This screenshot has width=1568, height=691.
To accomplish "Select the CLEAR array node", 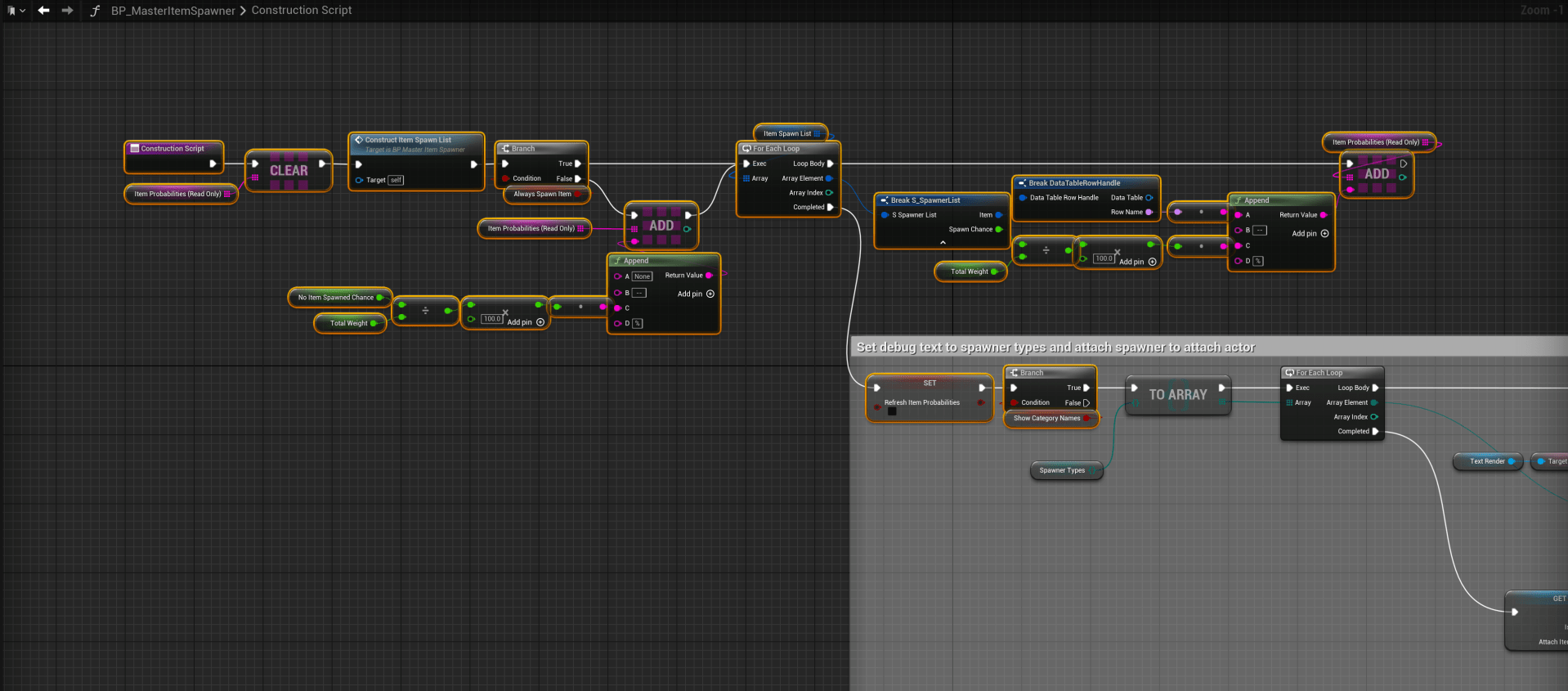I will click(x=289, y=171).
